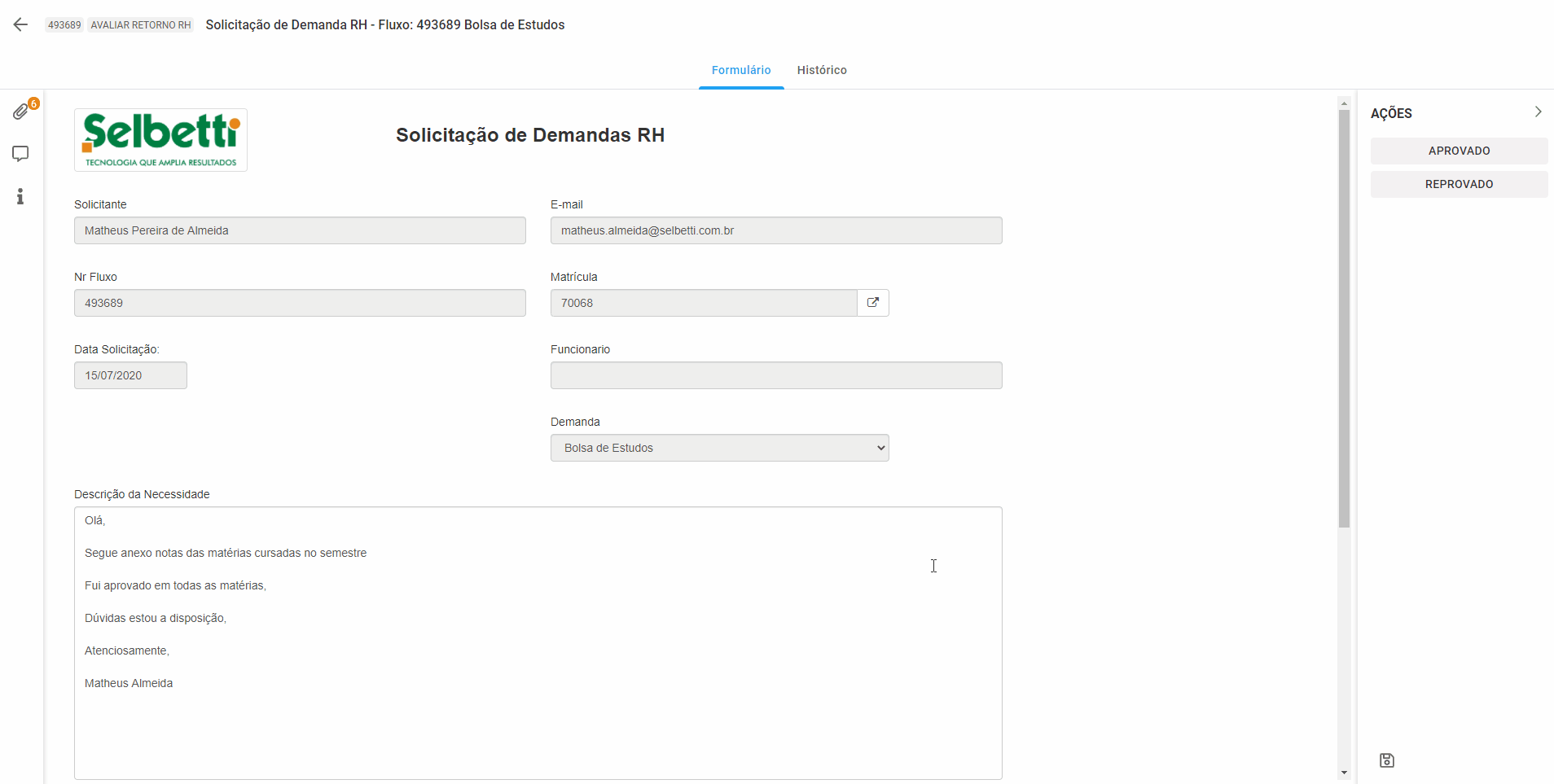Click the 493689 flow number tag
This screenshot has width=1554, height=784.
64,25
